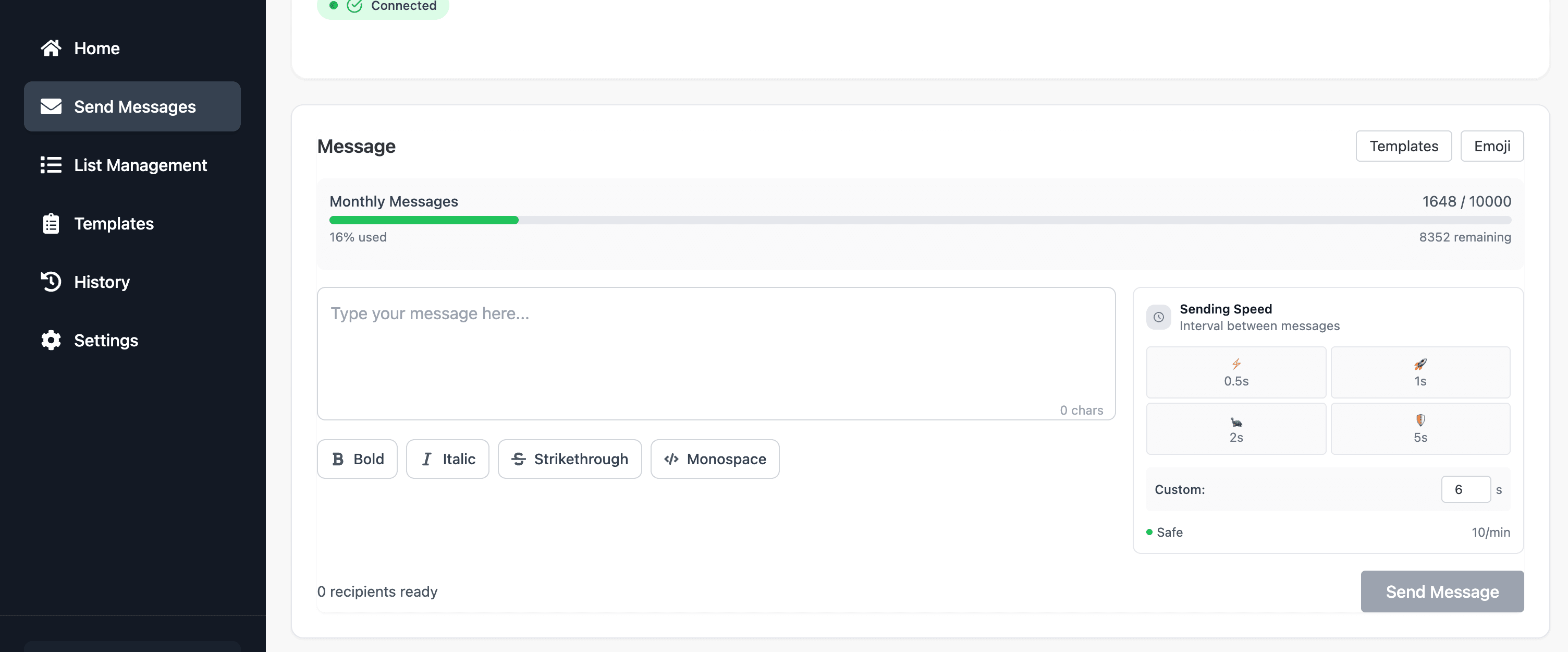
Task: Select the 1s rocket sending speed
Action: point(1420,372)
